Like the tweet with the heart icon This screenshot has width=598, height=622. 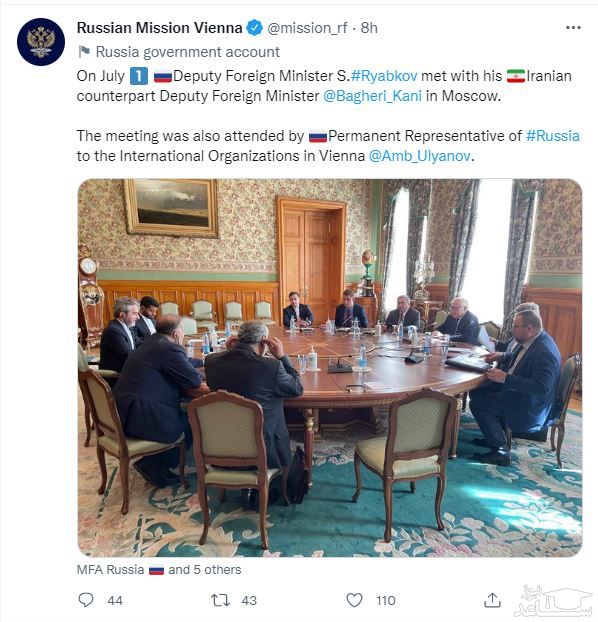click(354, 600)
